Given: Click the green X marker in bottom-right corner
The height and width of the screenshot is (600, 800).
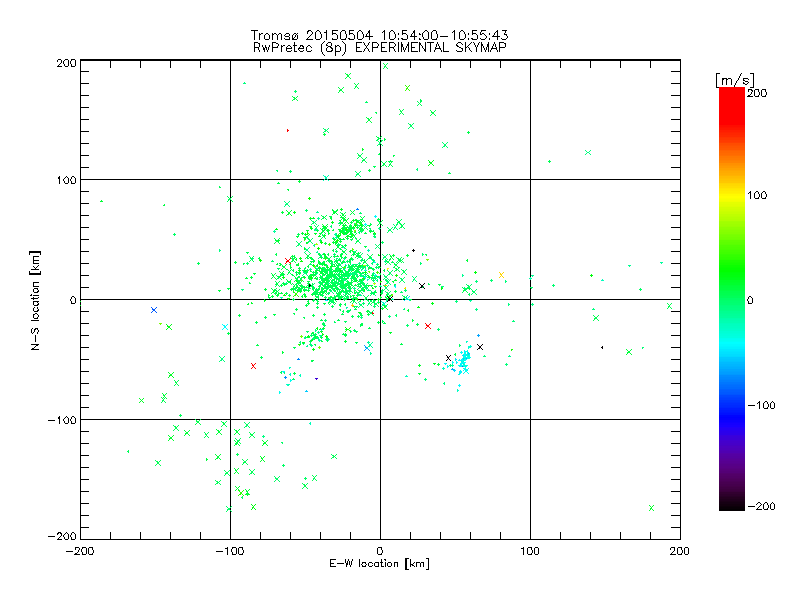Looking at the screenshot, I should [x=651, y=508].
